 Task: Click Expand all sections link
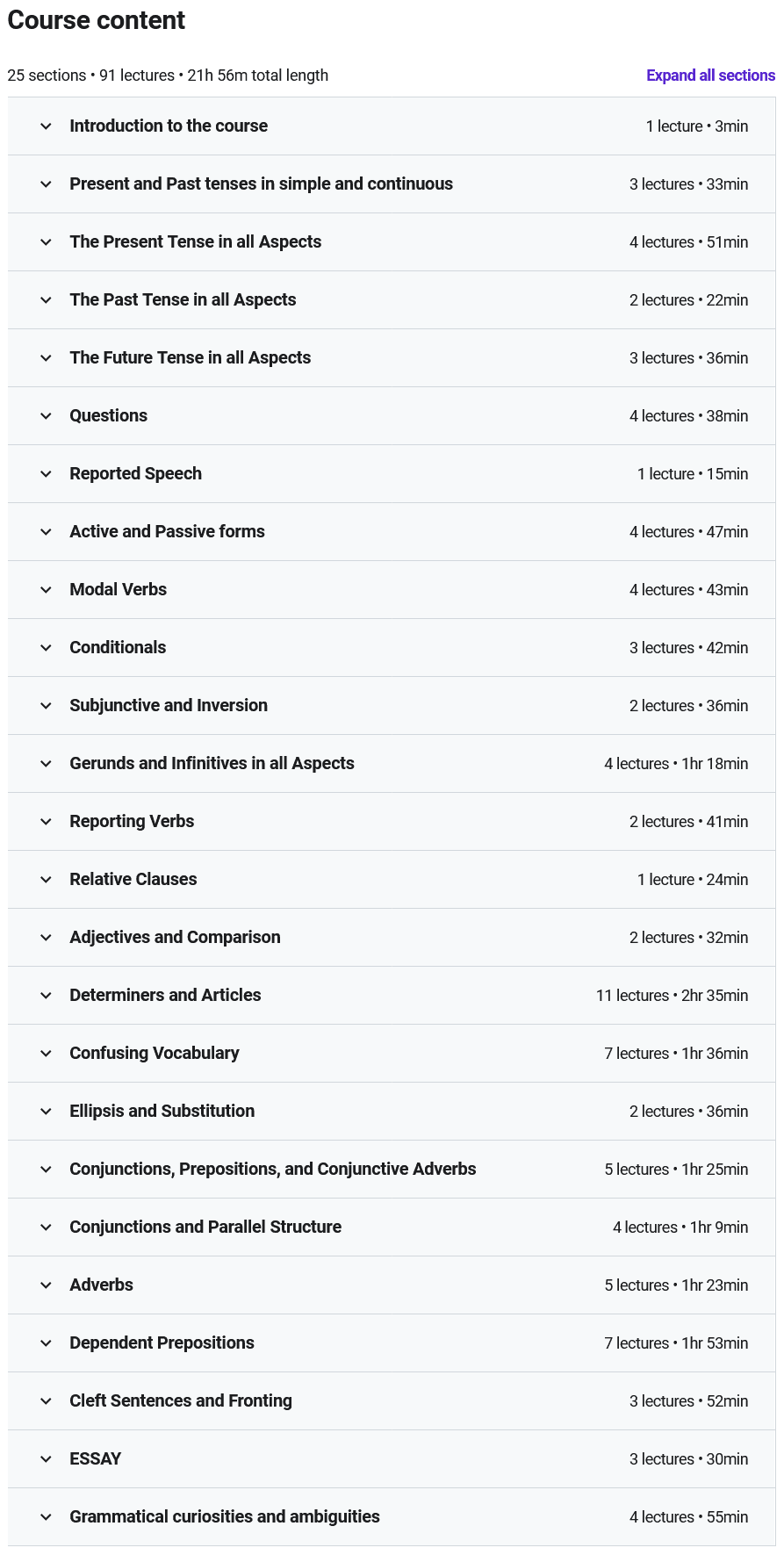click(710, 76)
